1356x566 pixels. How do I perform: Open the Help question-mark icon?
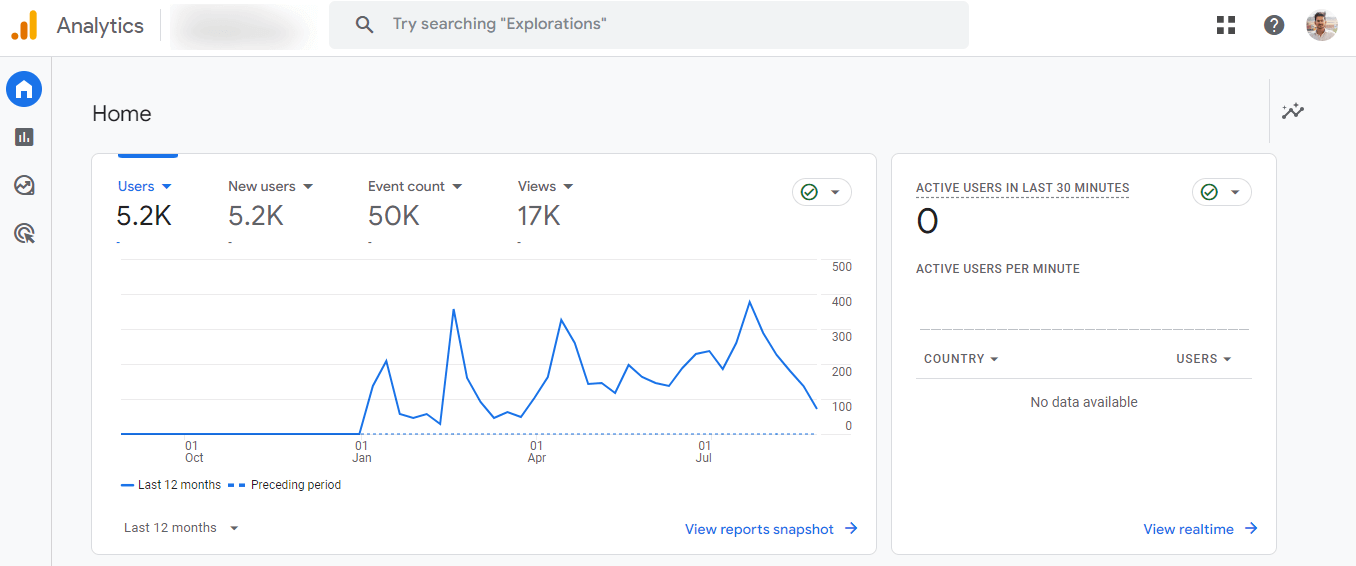point(1274,25)
